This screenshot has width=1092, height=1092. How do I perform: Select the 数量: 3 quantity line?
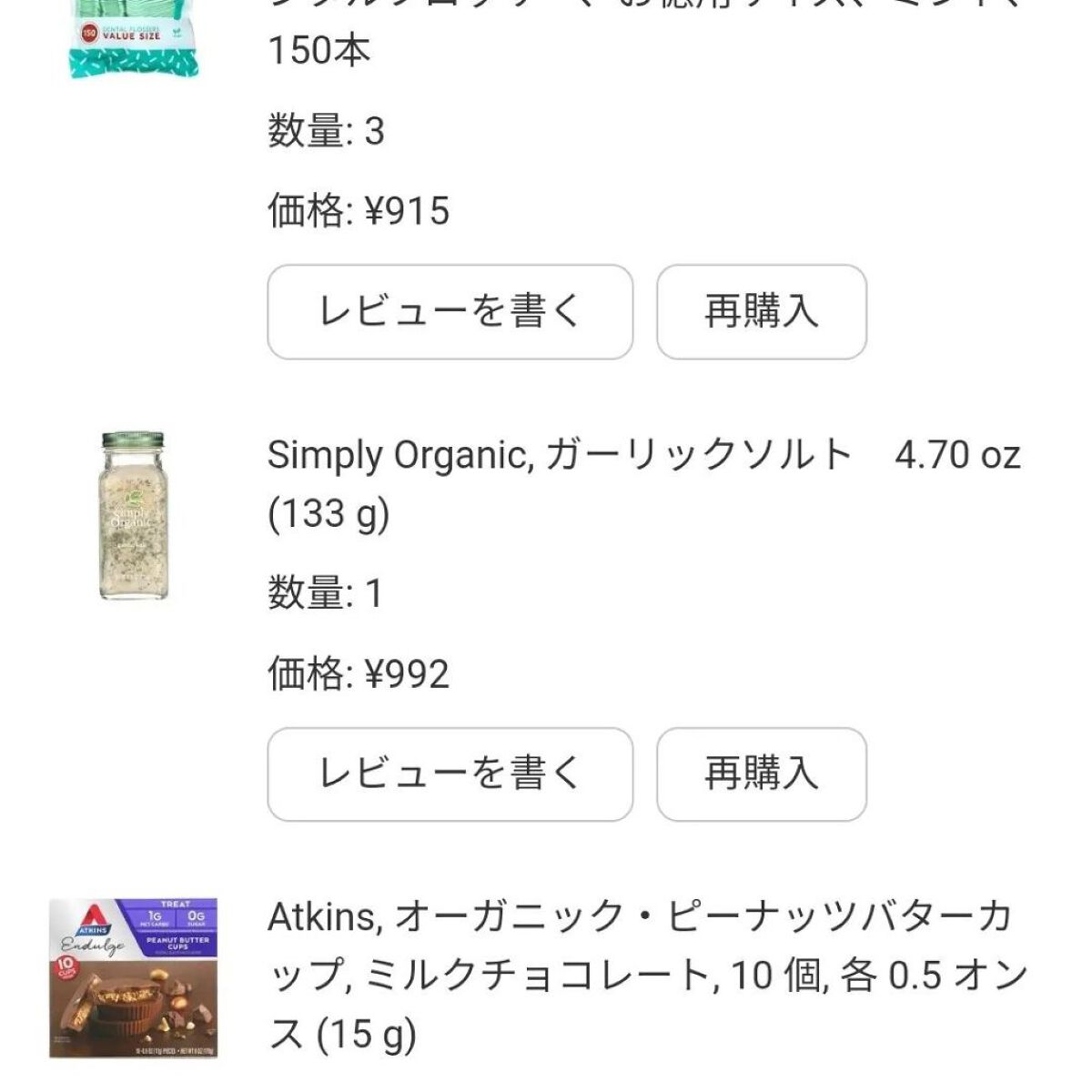point(326,132)
